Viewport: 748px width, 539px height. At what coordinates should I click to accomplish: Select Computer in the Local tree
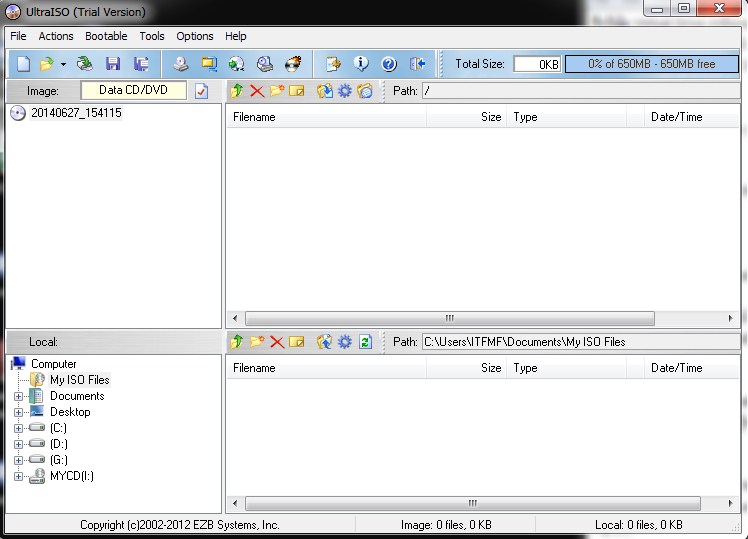coord(53,364)
